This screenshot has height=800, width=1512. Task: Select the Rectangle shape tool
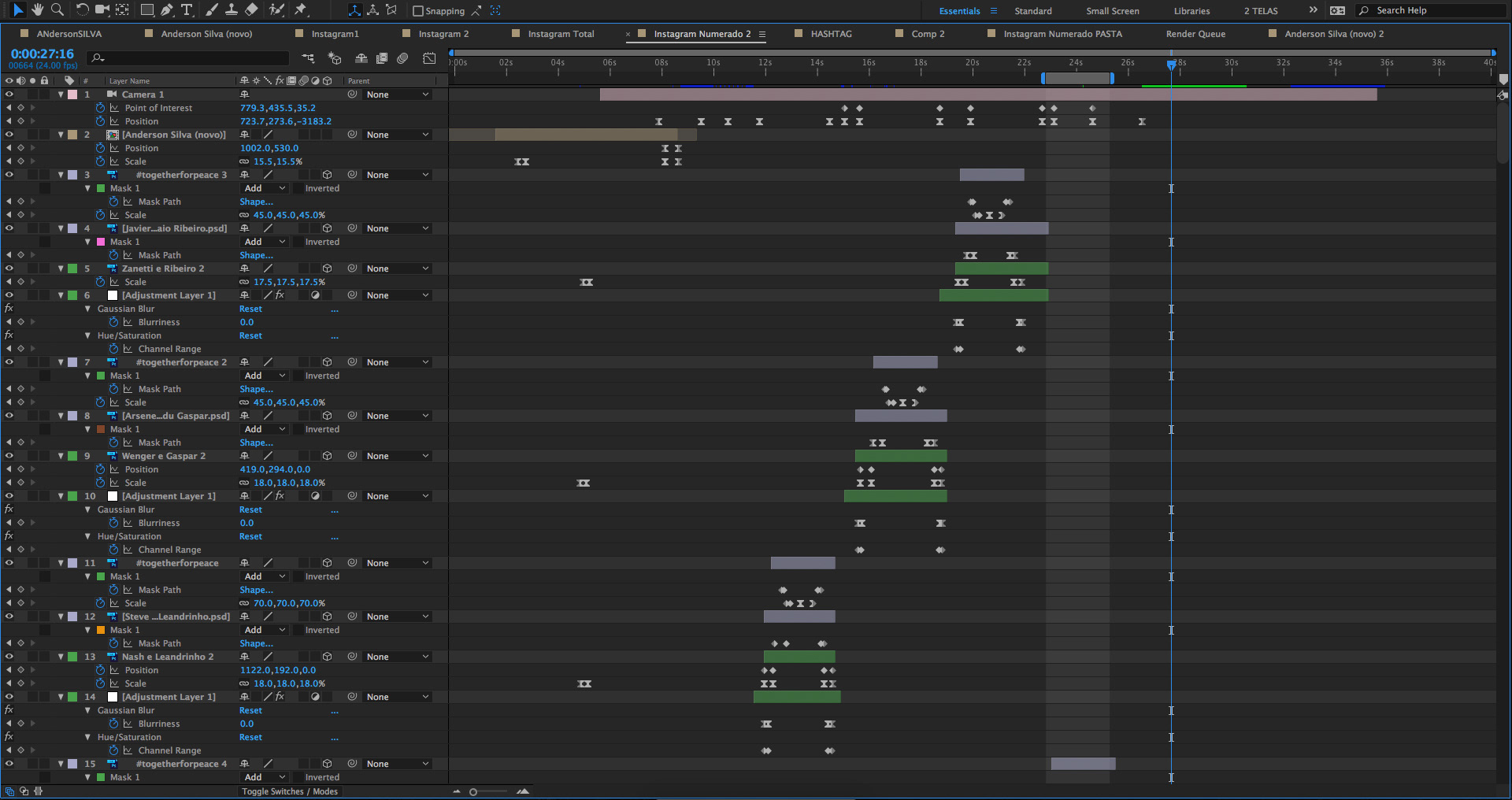(146, 10)
